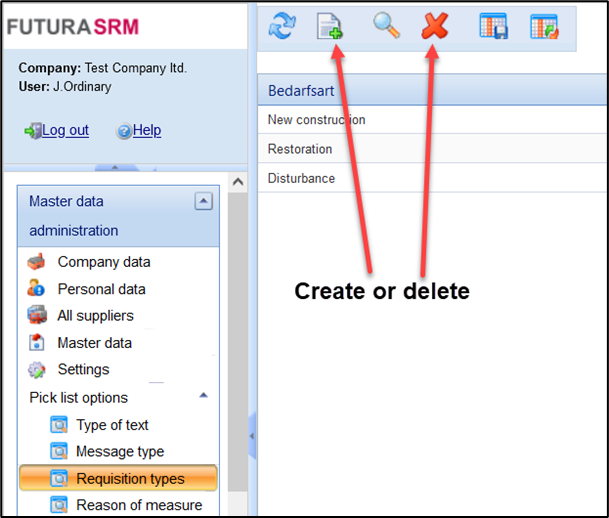Viewport: 609px width, 518px height.
Task: Collapse the sidebar using the splitter arrow
Action: [251, 437]
